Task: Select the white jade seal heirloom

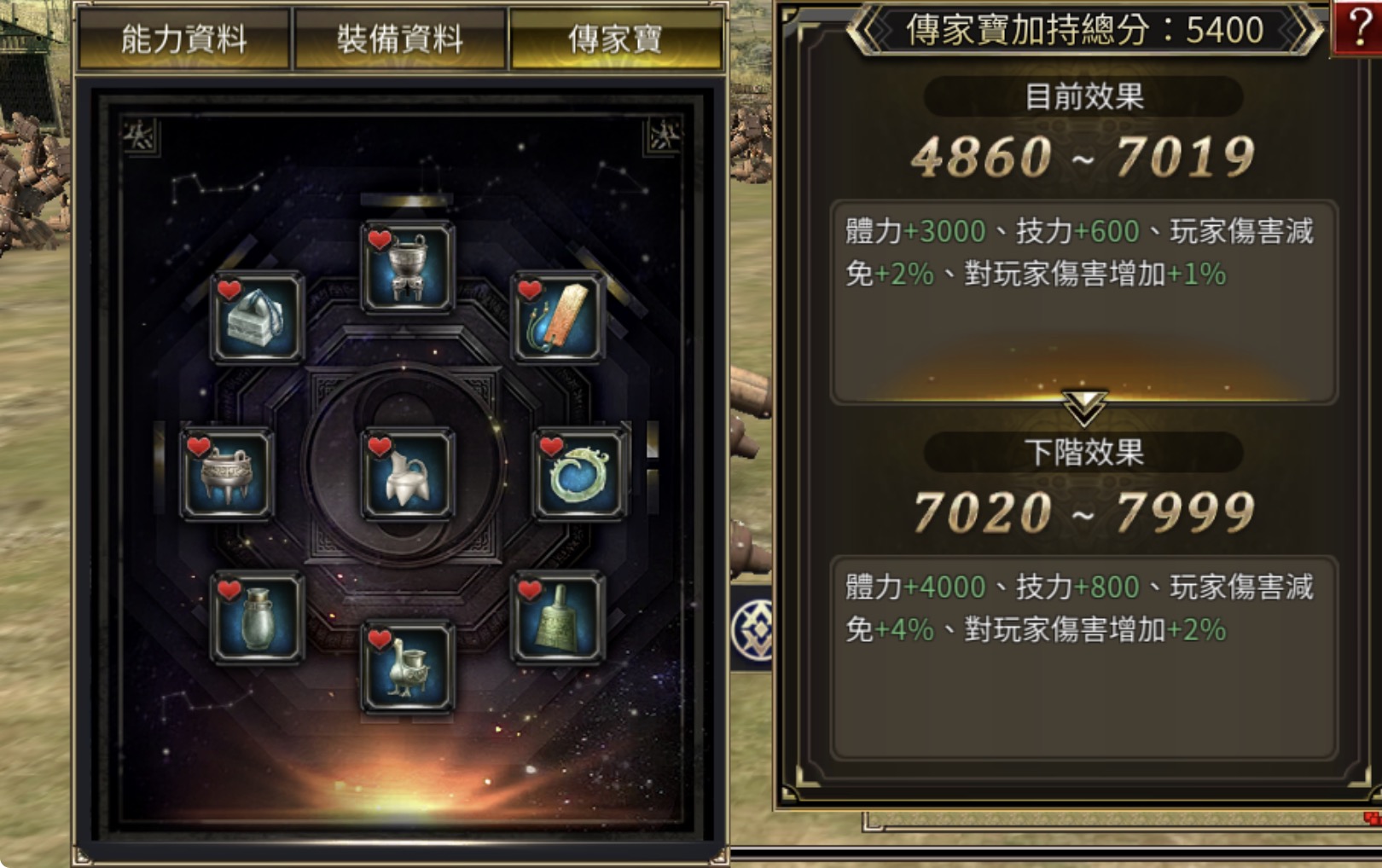Action: (x=257, y=317)
